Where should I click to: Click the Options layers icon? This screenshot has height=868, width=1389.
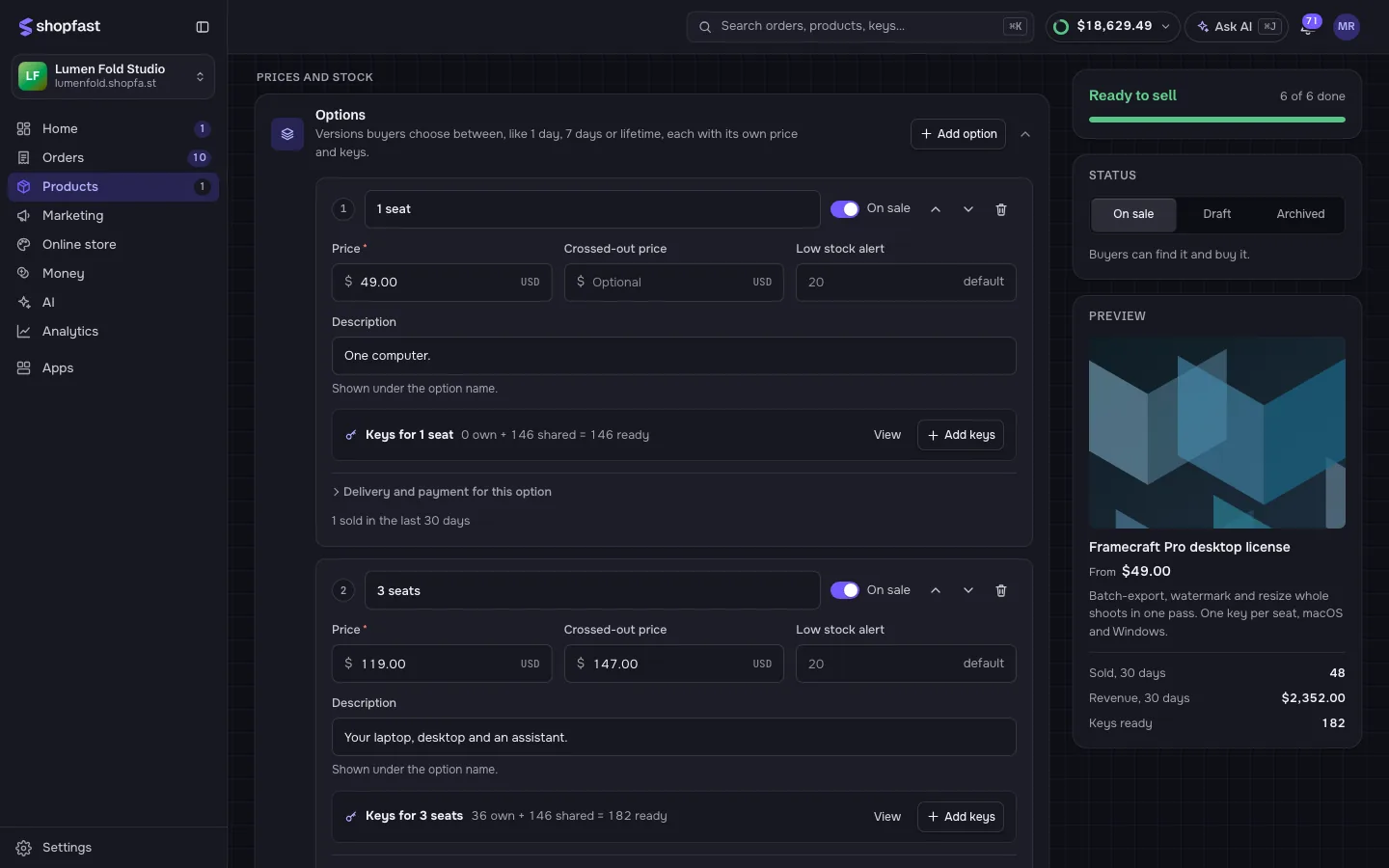[287, 134]
